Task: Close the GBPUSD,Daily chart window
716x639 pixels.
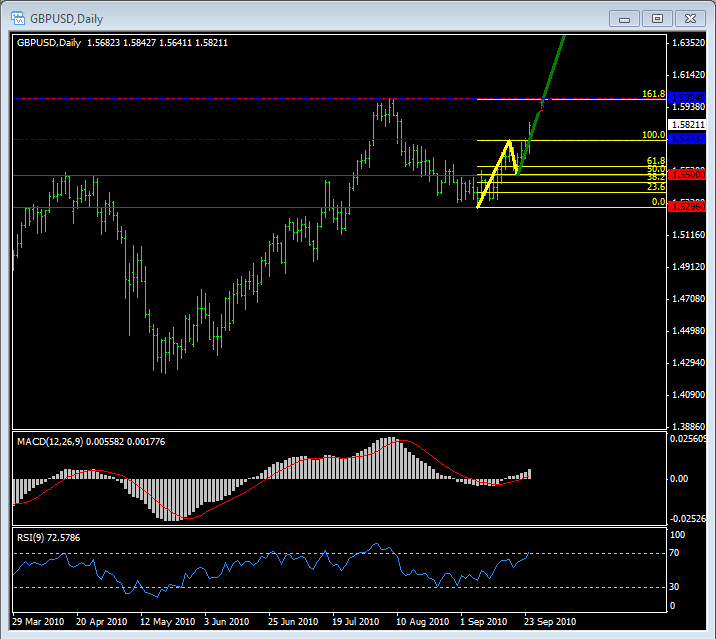Action: [691, 18]
